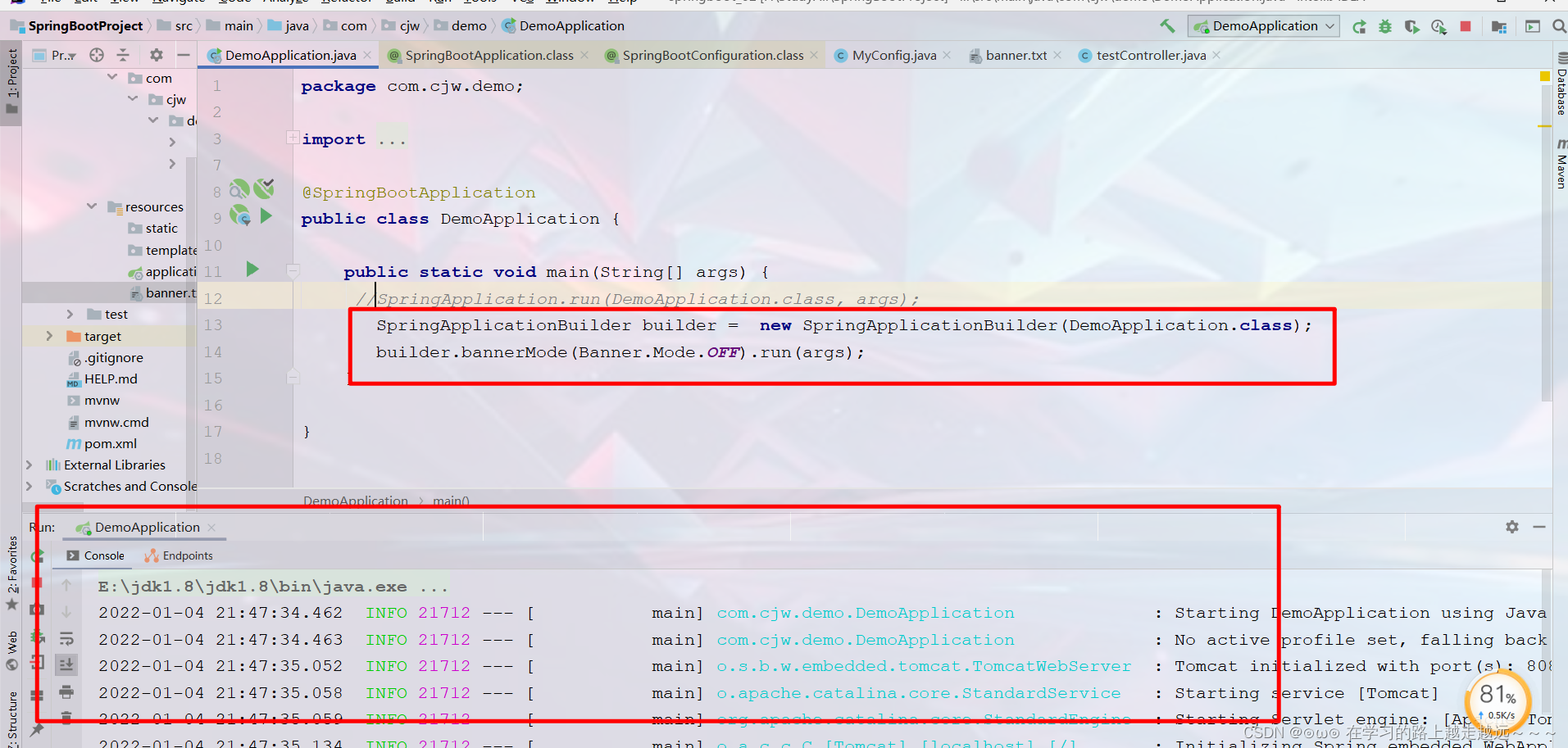Screen dimensions: 1568x748
Task: Click the Build project hammer icon
Action: coord(1167,26)
